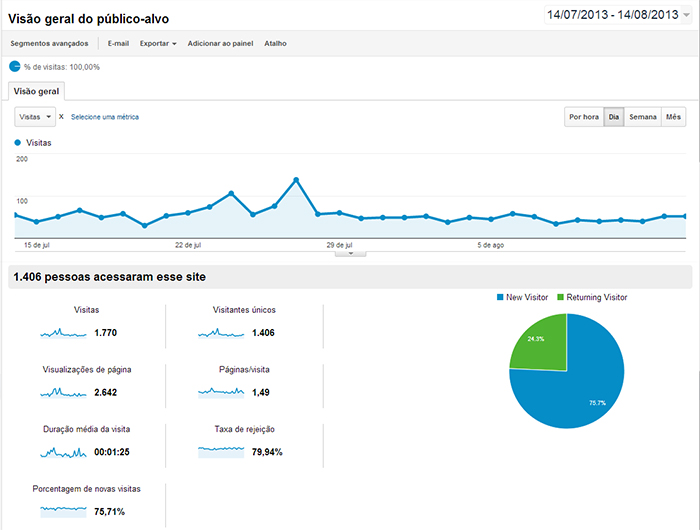This screenshot has width=700, height=530.
Task: Switch chart granularity to Por hora
Action: (583, 117)
